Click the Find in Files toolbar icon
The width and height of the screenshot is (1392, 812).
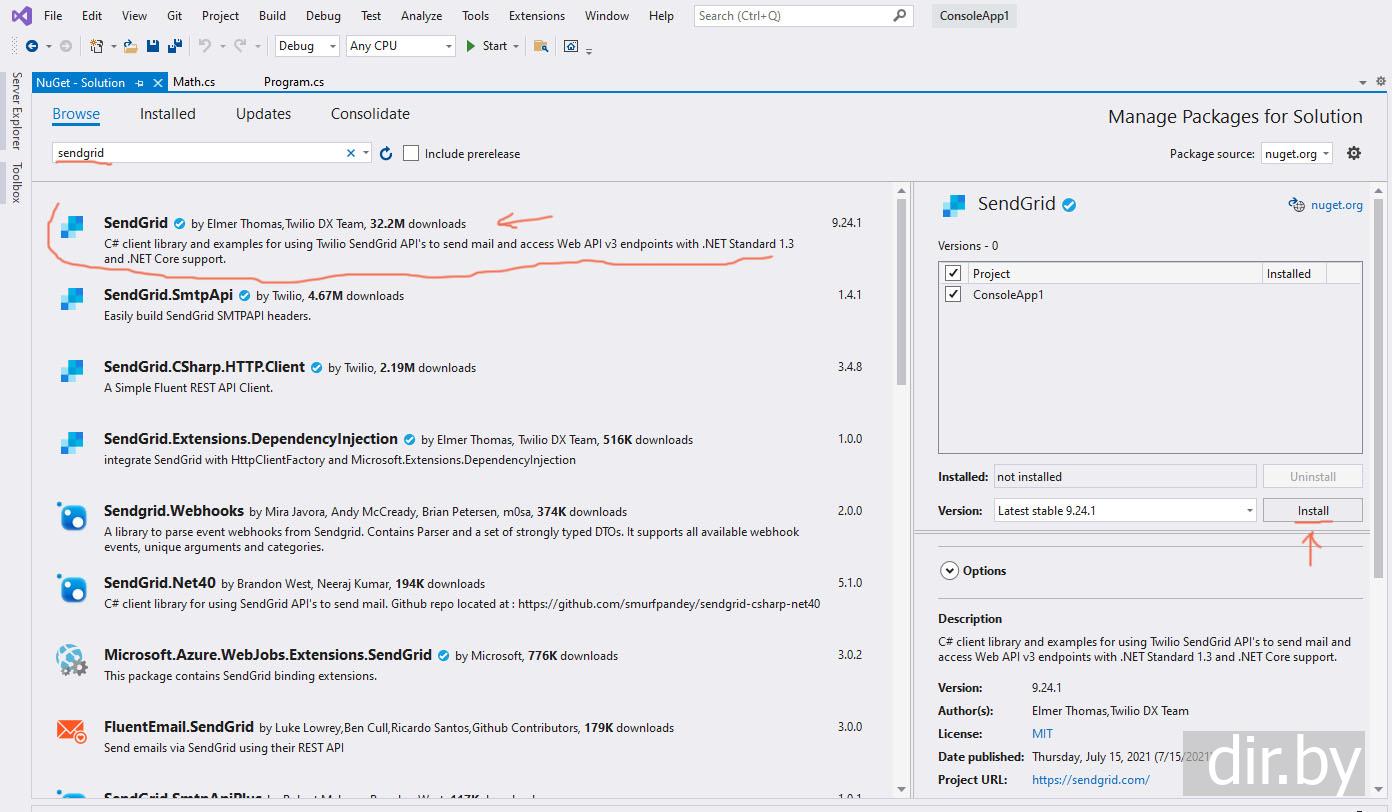click(x=541, y=46)
